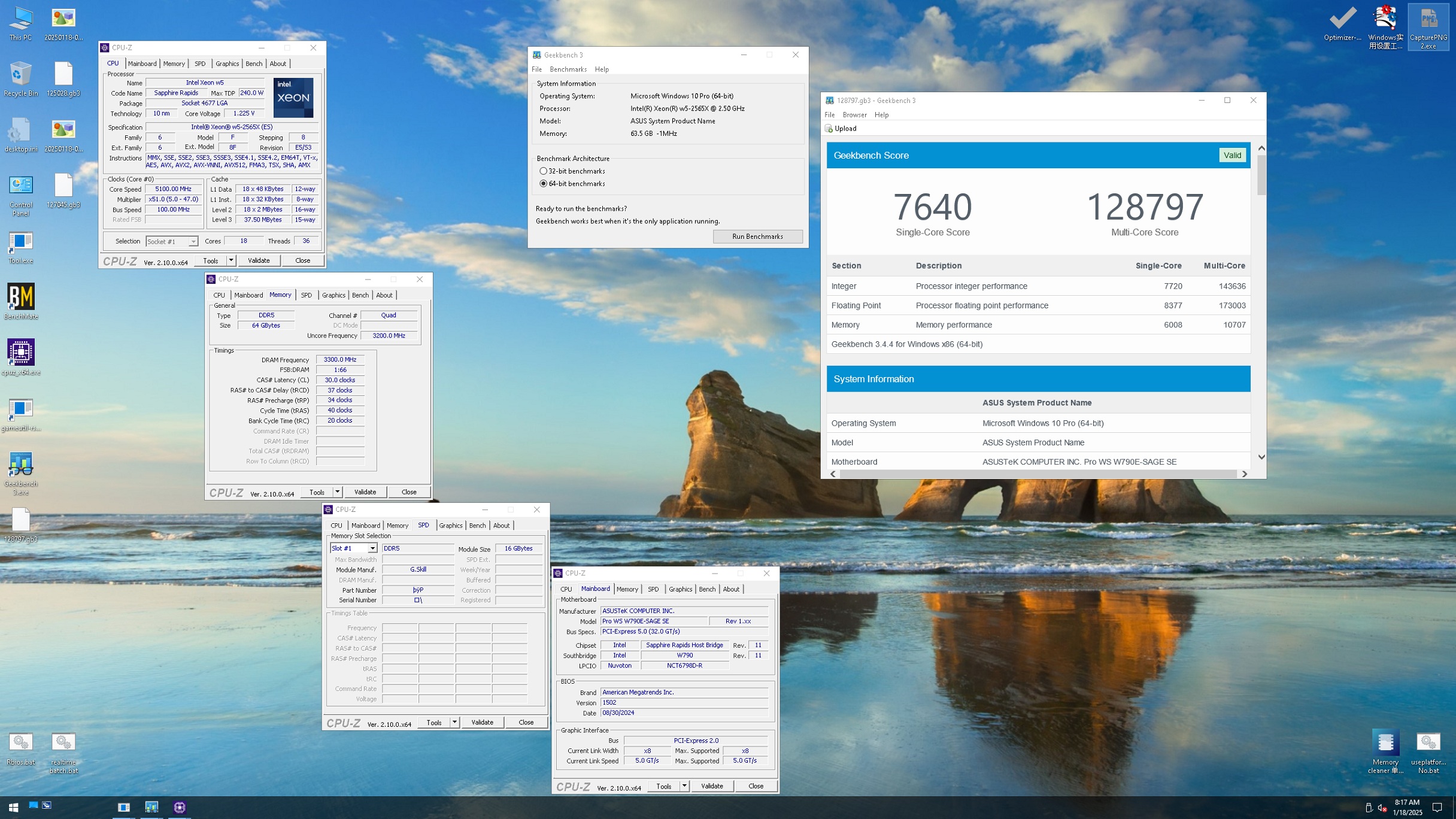Open Slot #1 memory slot dropdown
The width and height of the screenshot is (1456, 819).
coord(353,548)
